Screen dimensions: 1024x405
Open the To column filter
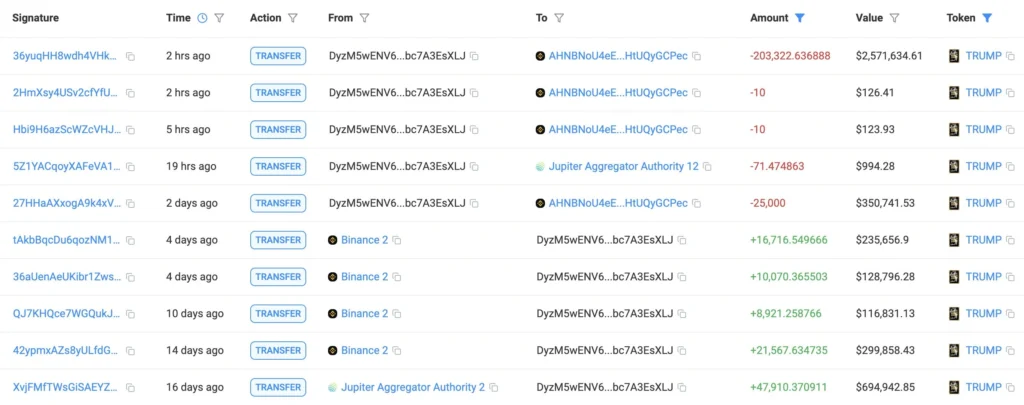click(559, 18)
